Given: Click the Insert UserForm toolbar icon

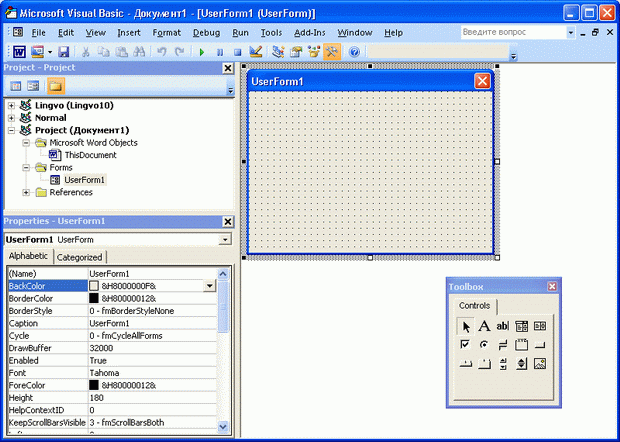Looking at the screenshot, I should pyautogui.click(x=38, y=52).
